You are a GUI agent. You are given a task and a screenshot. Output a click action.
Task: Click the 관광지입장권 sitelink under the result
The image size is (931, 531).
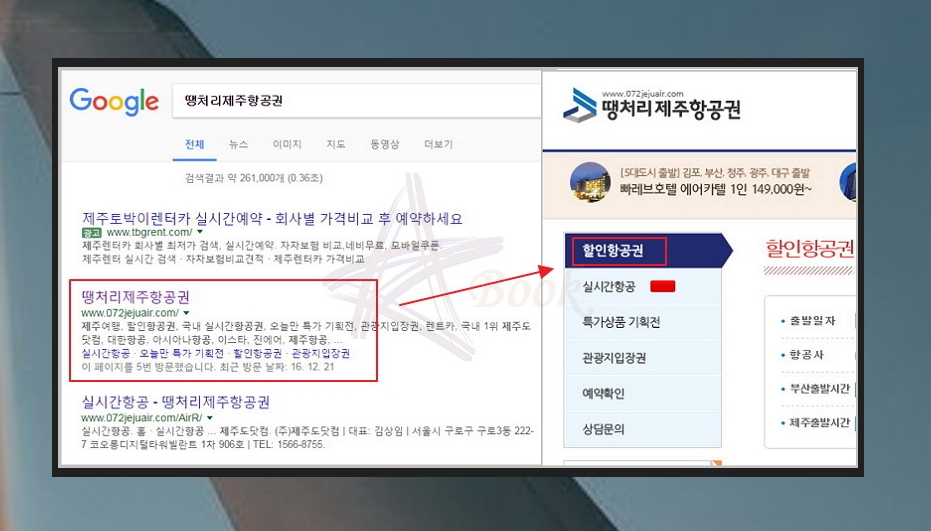pos(320,353)
